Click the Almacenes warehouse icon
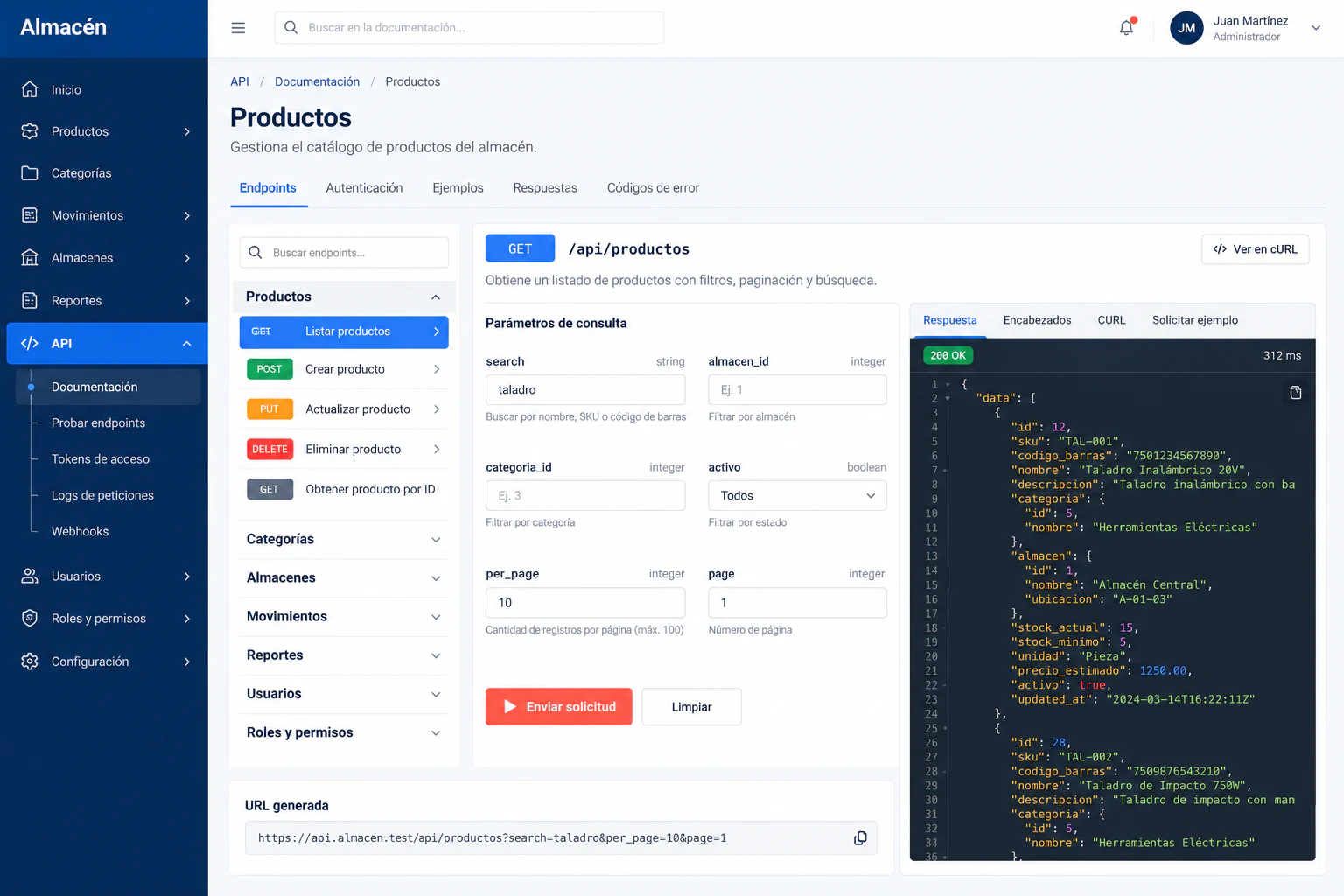 [x=30, y=258]
